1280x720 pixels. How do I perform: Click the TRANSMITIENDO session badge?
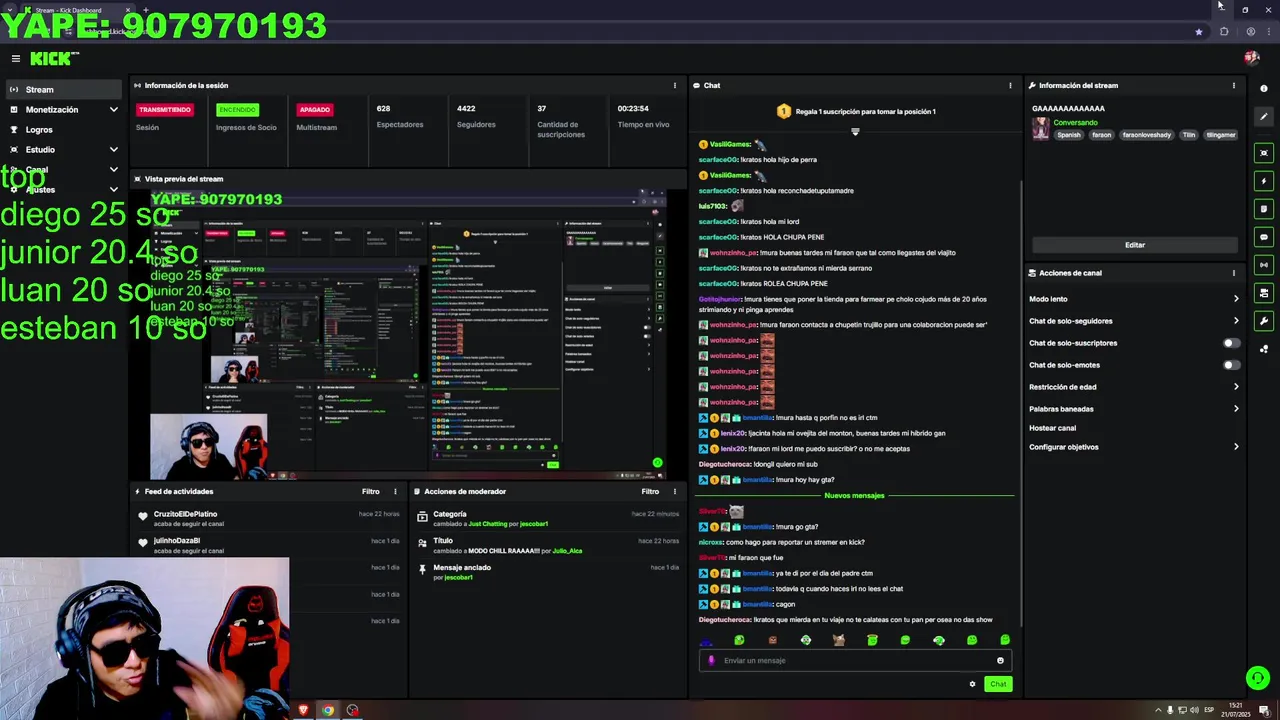point(164,109)
